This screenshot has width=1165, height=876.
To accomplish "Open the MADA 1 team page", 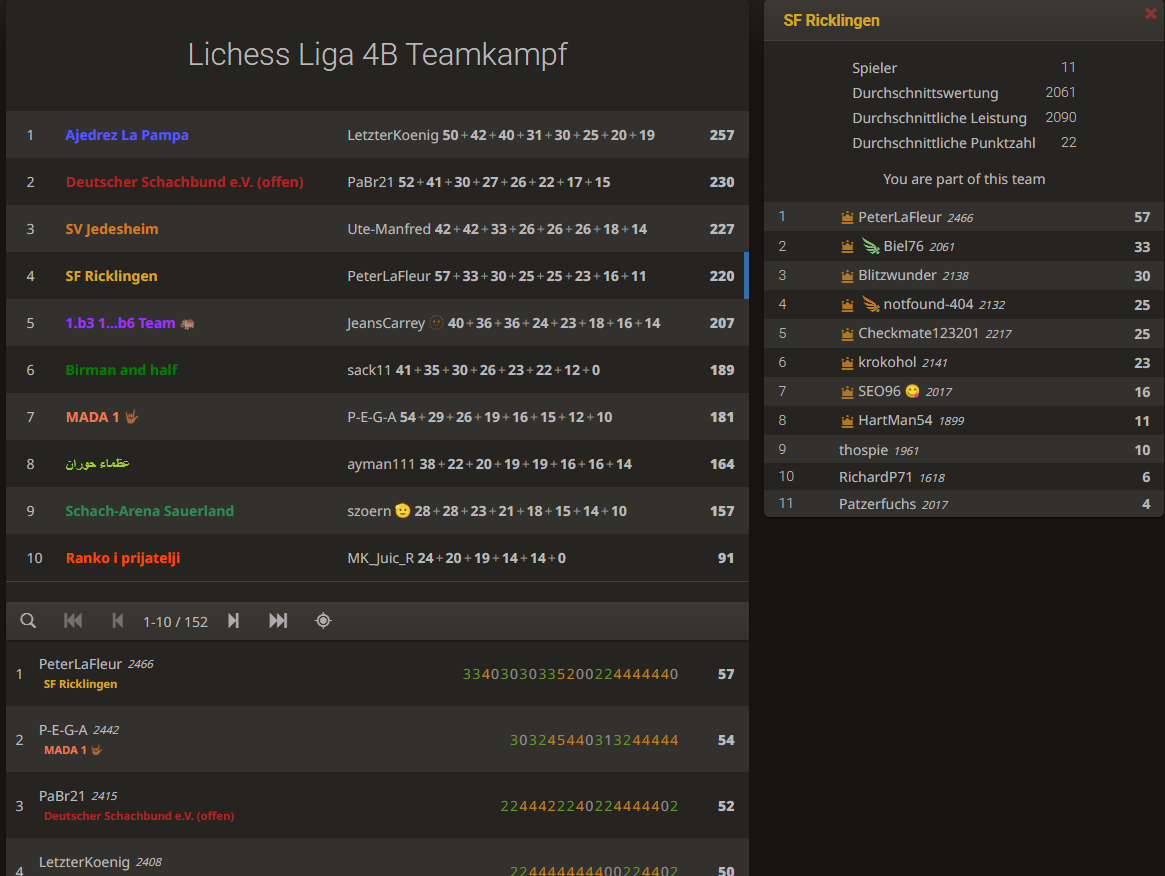I will point(93,417).
